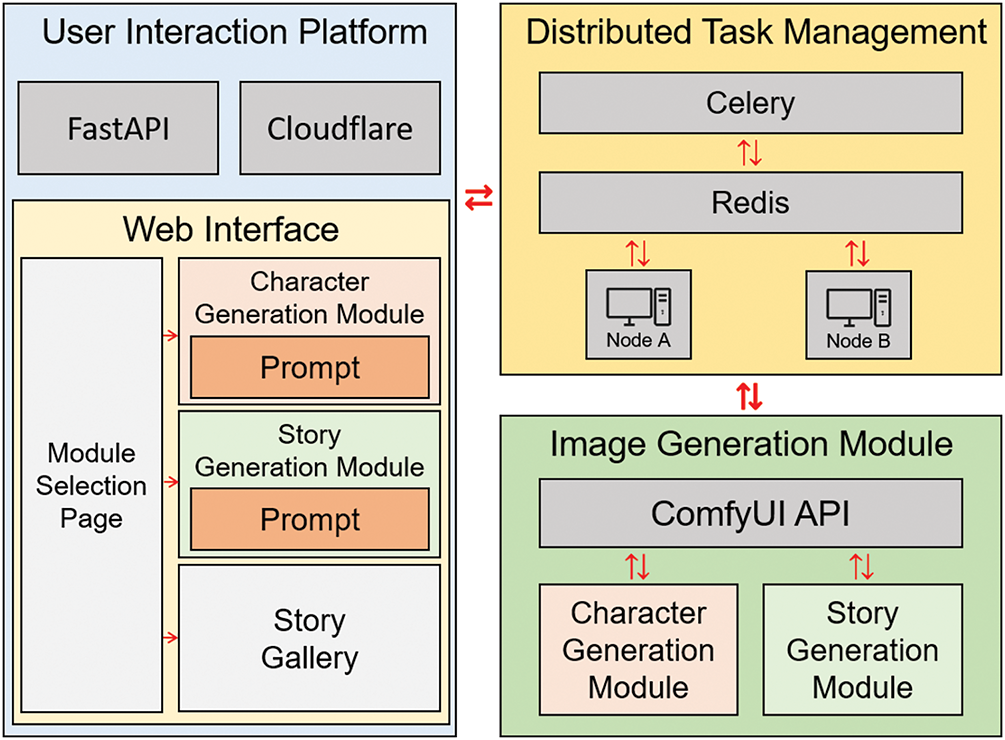The height and width of the screenshot is (740, 1005).
Task: Open the Module Selection Page panel
Action: (92, 486)
